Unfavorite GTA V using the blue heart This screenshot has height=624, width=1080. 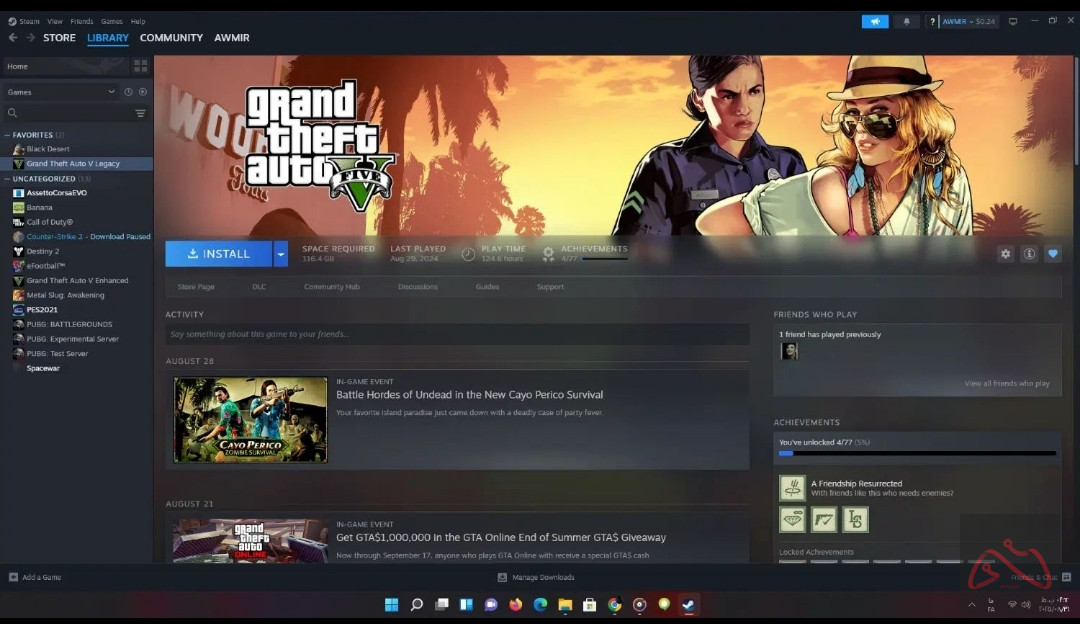pyautogui.click(x=1052, y=254)
